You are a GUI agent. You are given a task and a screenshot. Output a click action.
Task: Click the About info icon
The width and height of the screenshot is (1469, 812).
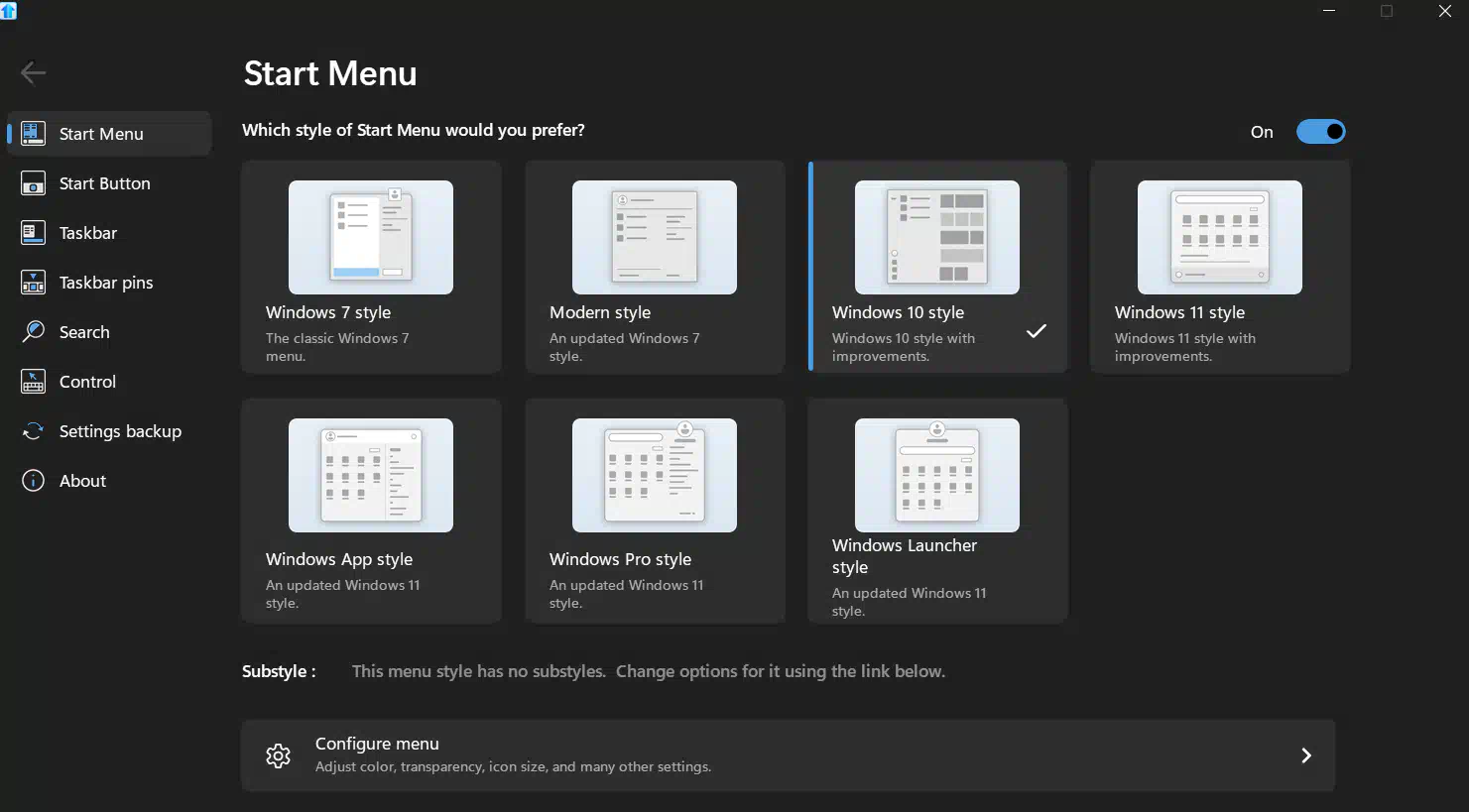[x=33, y=481]
